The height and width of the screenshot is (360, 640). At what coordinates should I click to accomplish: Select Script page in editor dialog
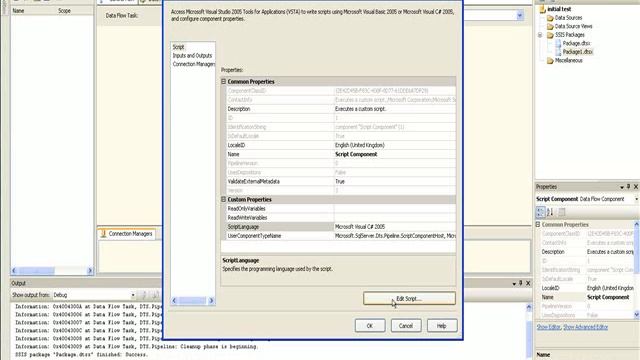178,47
